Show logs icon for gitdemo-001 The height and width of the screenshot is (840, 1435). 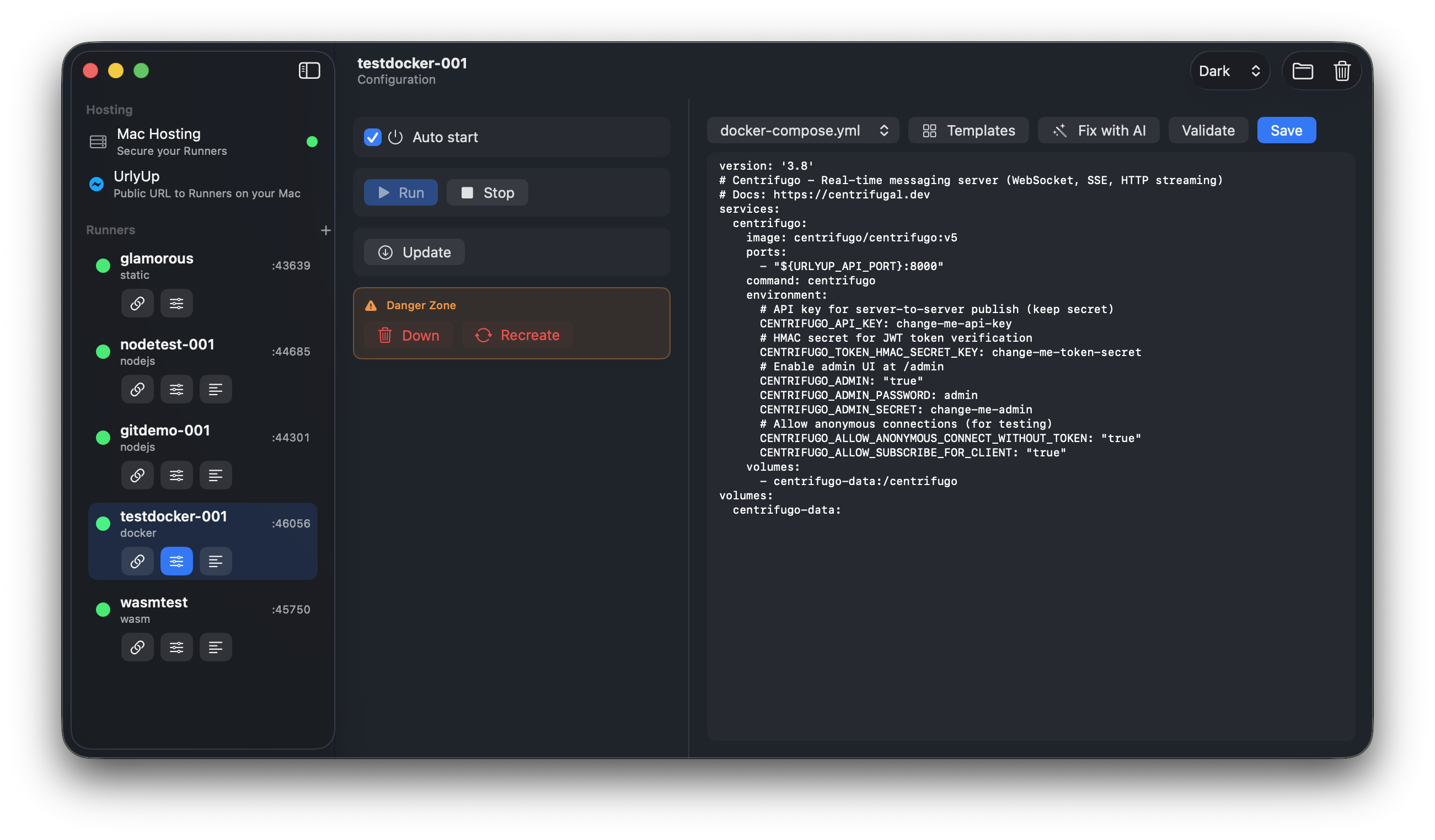point(216,475)
